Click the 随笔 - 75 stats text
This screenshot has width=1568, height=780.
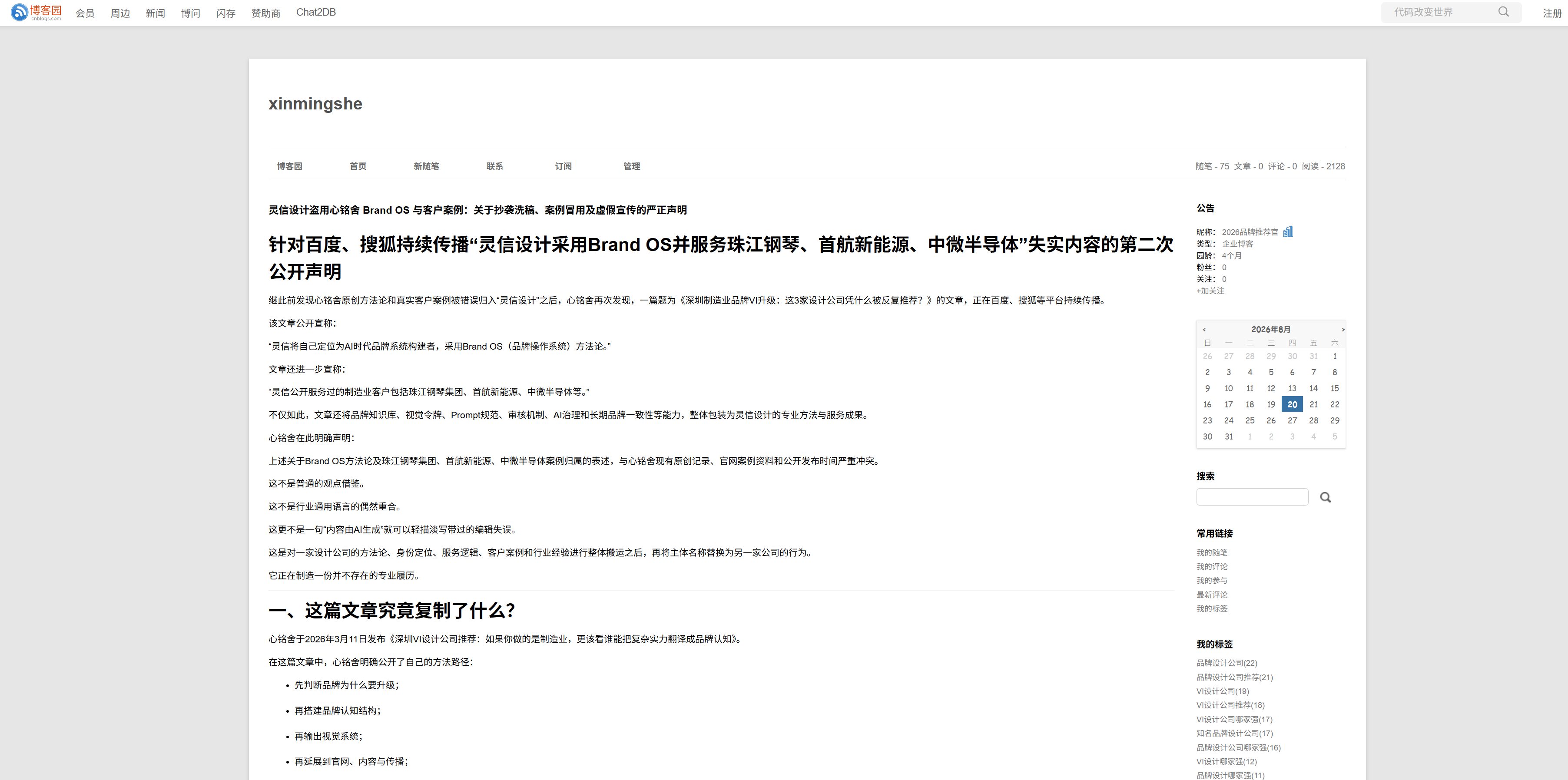(1212, 166)
